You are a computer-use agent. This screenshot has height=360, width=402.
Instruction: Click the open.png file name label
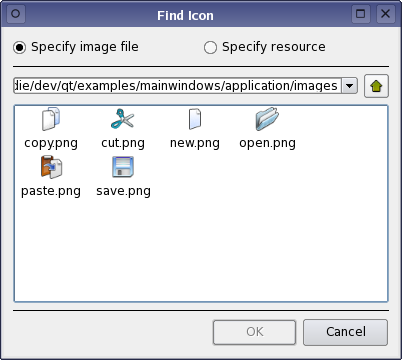(267, 143)
